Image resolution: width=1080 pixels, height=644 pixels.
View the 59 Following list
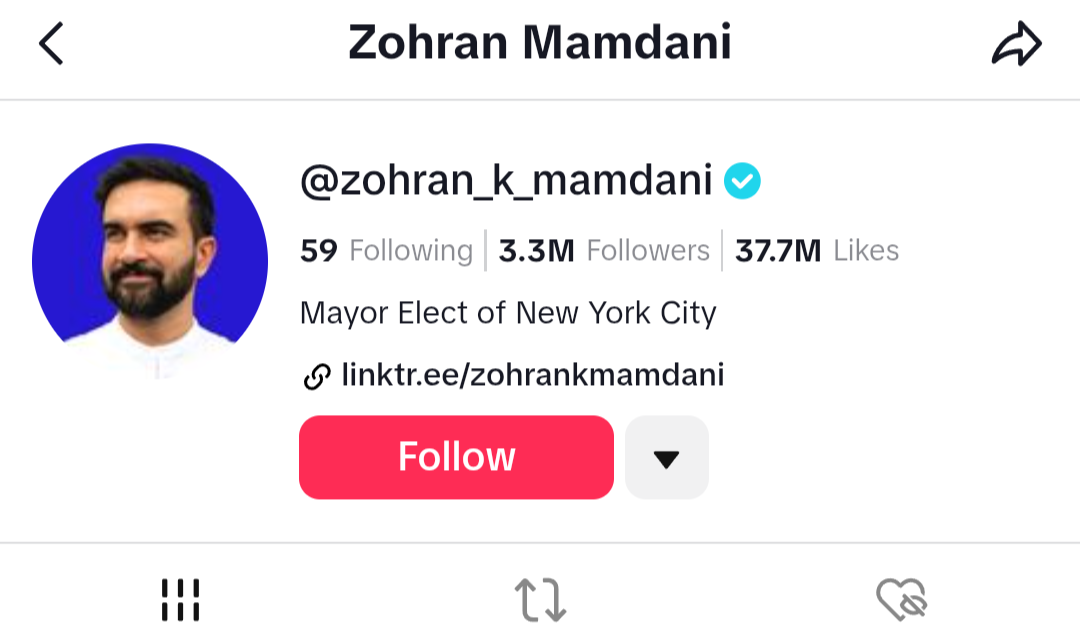click(386, 250)
